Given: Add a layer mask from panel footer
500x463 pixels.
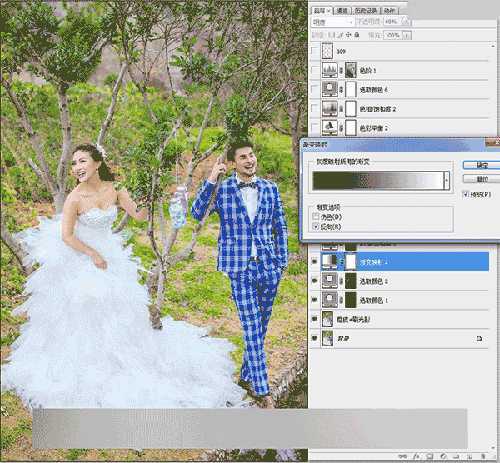Looking at the screenshot, I should click(x=430, y=456).
